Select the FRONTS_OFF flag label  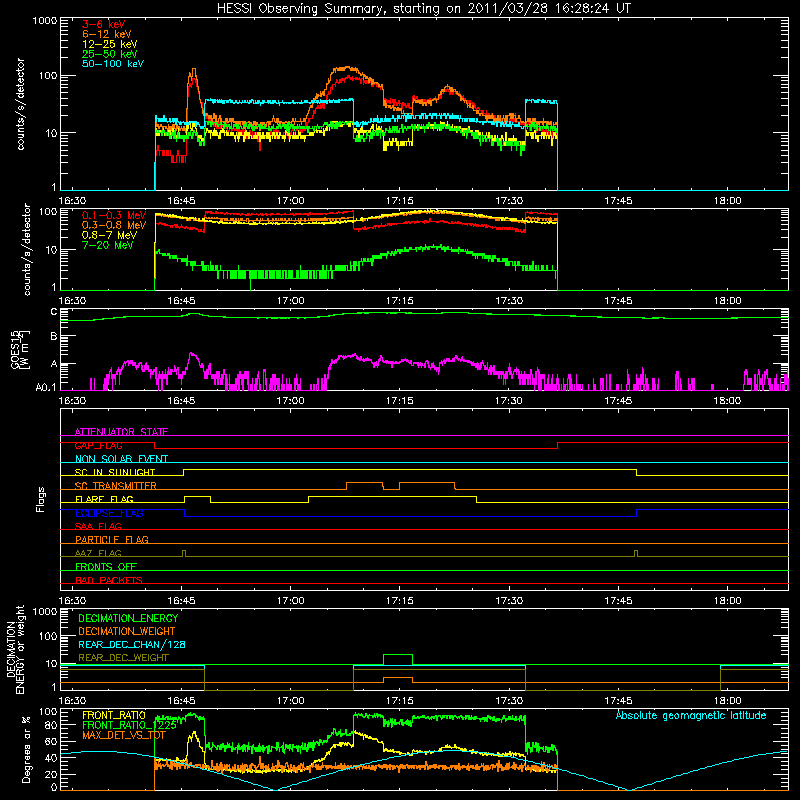[x=106, y=566]
